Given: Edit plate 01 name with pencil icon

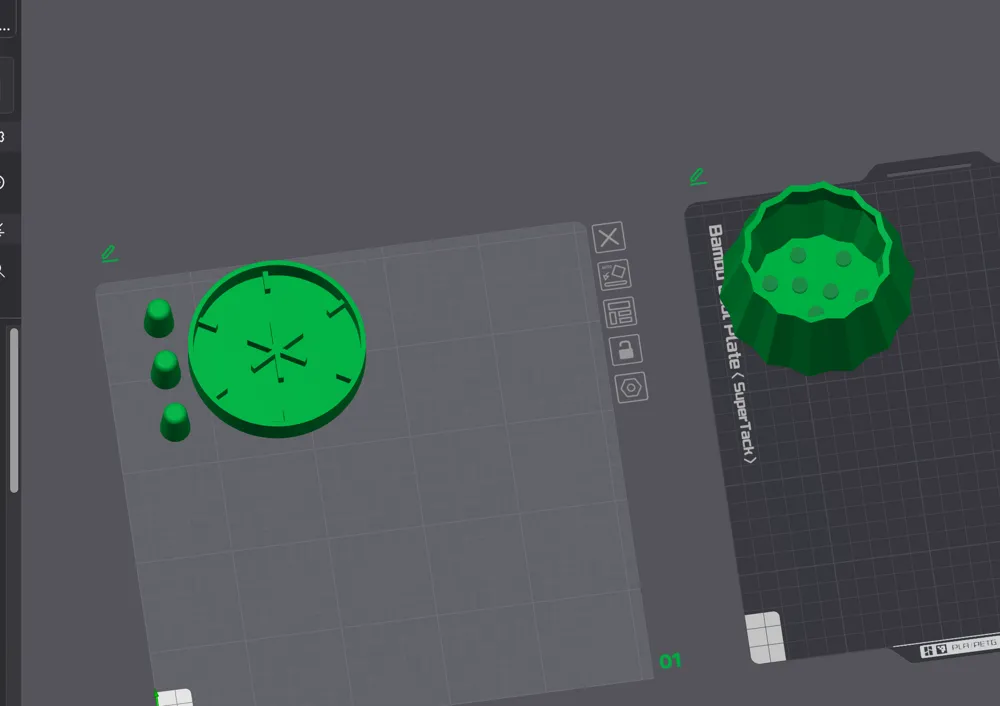Looking at the screenshot, I should click(x=110, y=254).
